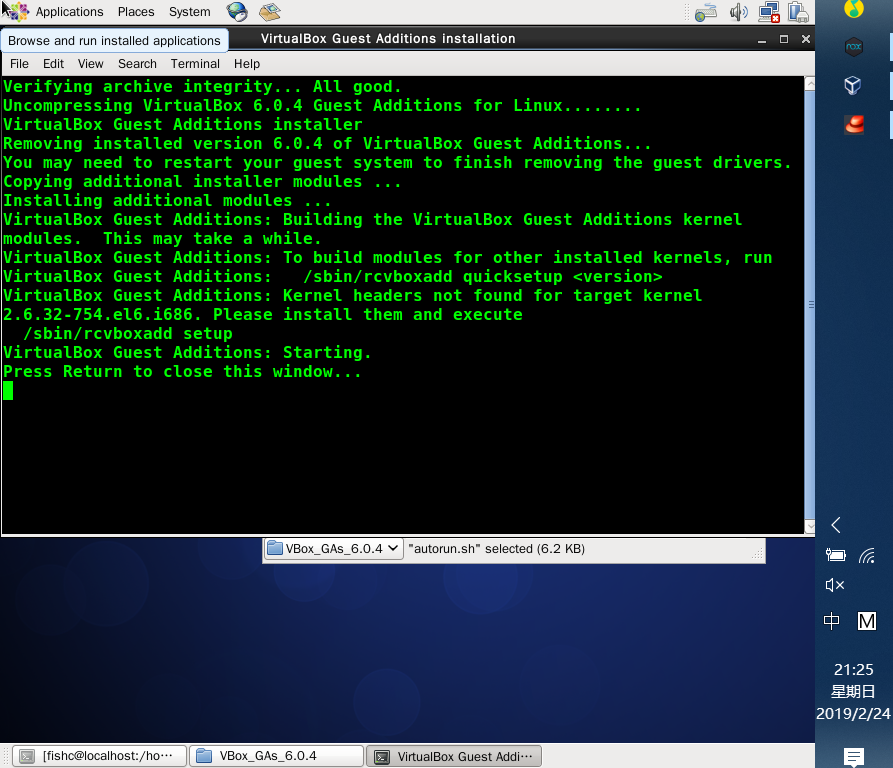Click the terminal scrollbar up arrow

click(x=810, y=84)
